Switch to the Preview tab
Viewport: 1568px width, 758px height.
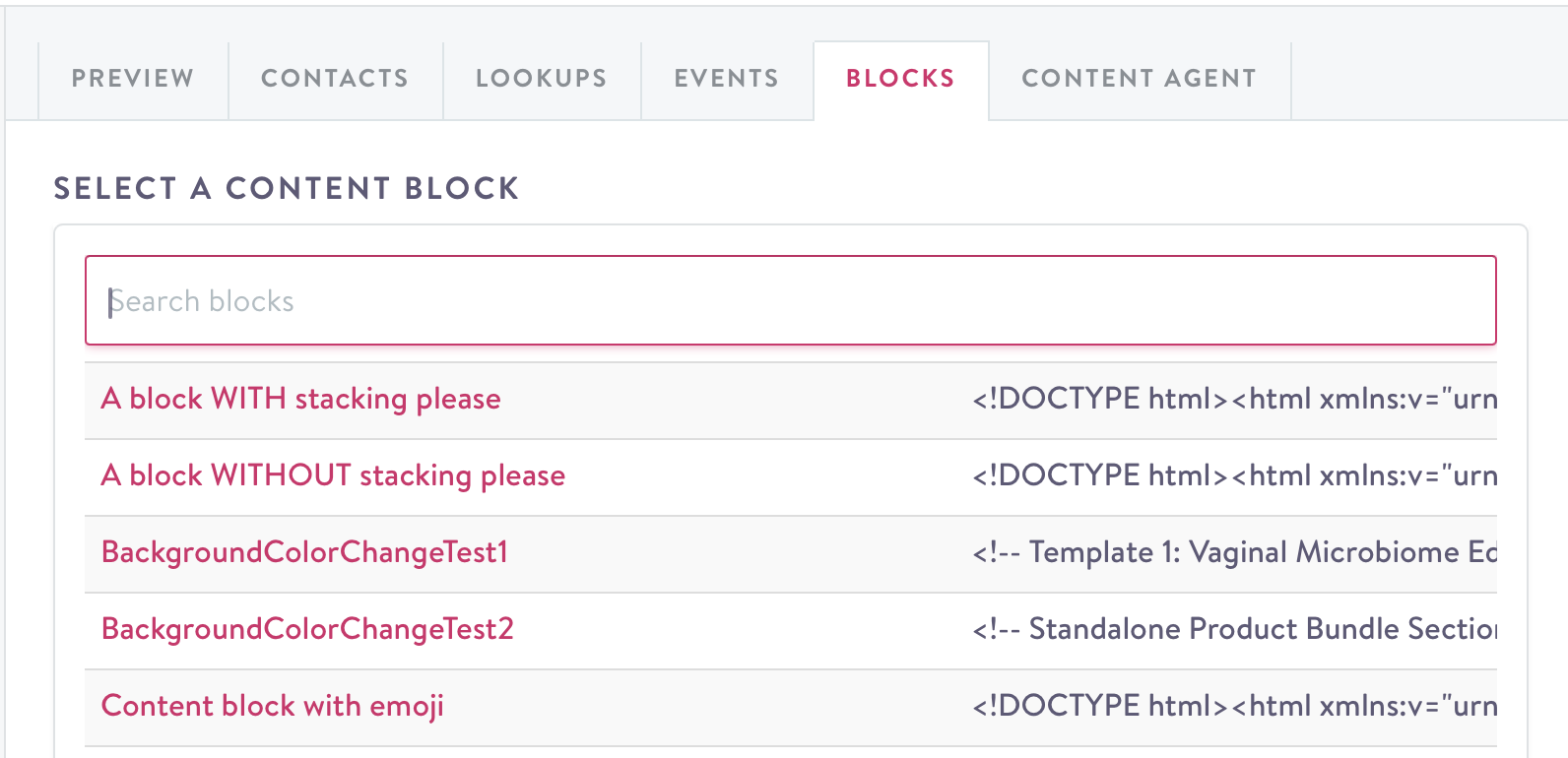(133, 79)
